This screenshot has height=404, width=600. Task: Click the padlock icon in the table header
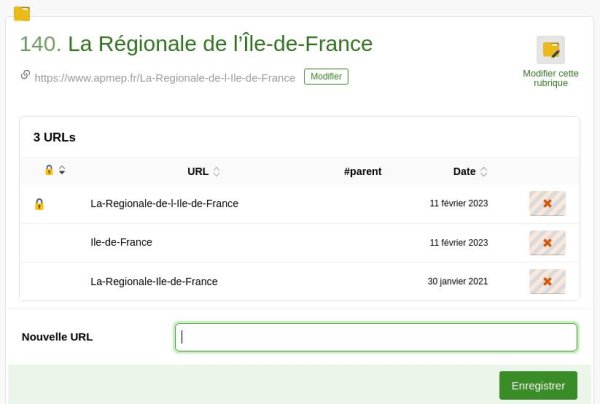click(x=48, y=170)
